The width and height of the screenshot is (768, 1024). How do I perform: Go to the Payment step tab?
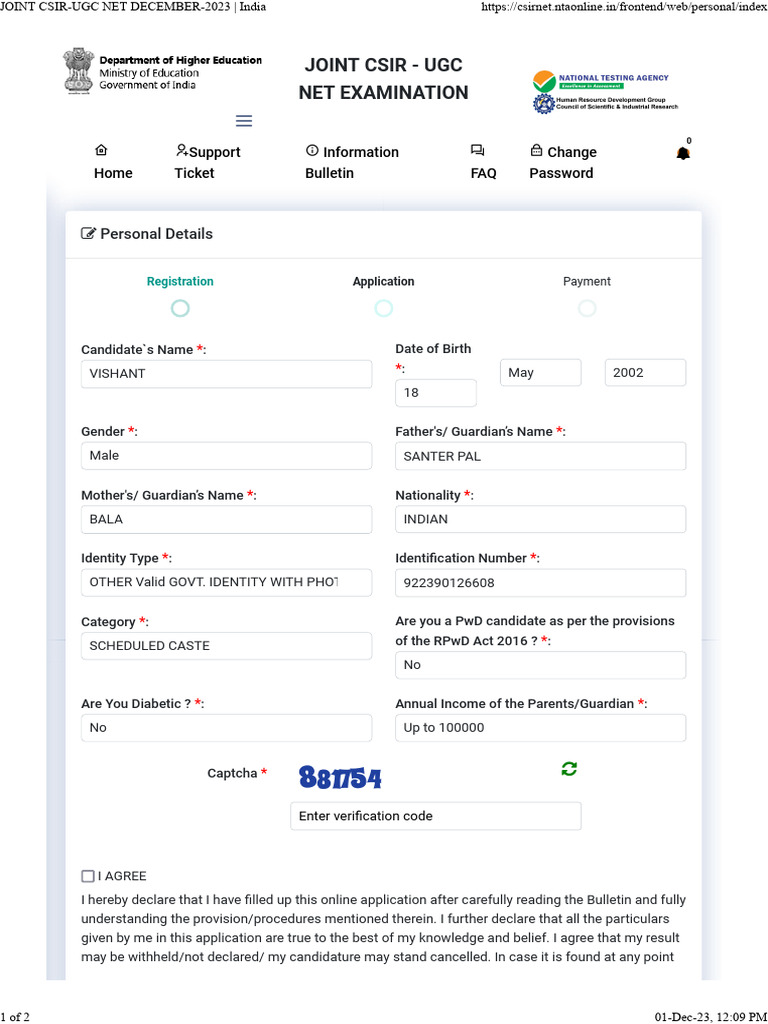click(587, 282)
